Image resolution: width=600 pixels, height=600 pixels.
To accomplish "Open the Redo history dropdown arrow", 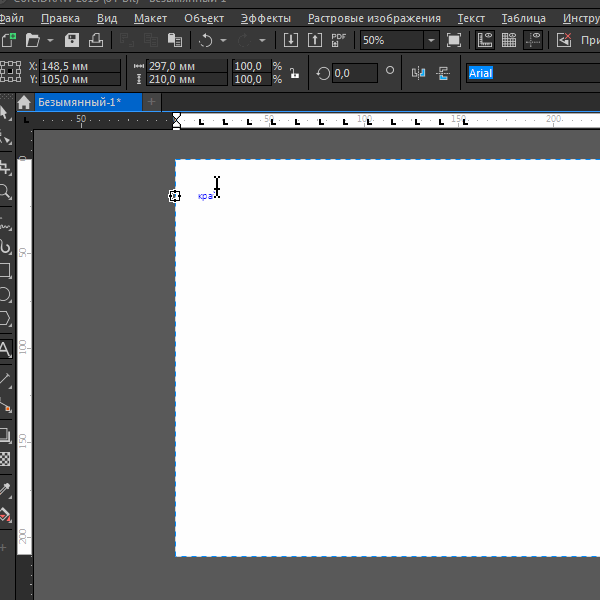I will pos(262,40).
